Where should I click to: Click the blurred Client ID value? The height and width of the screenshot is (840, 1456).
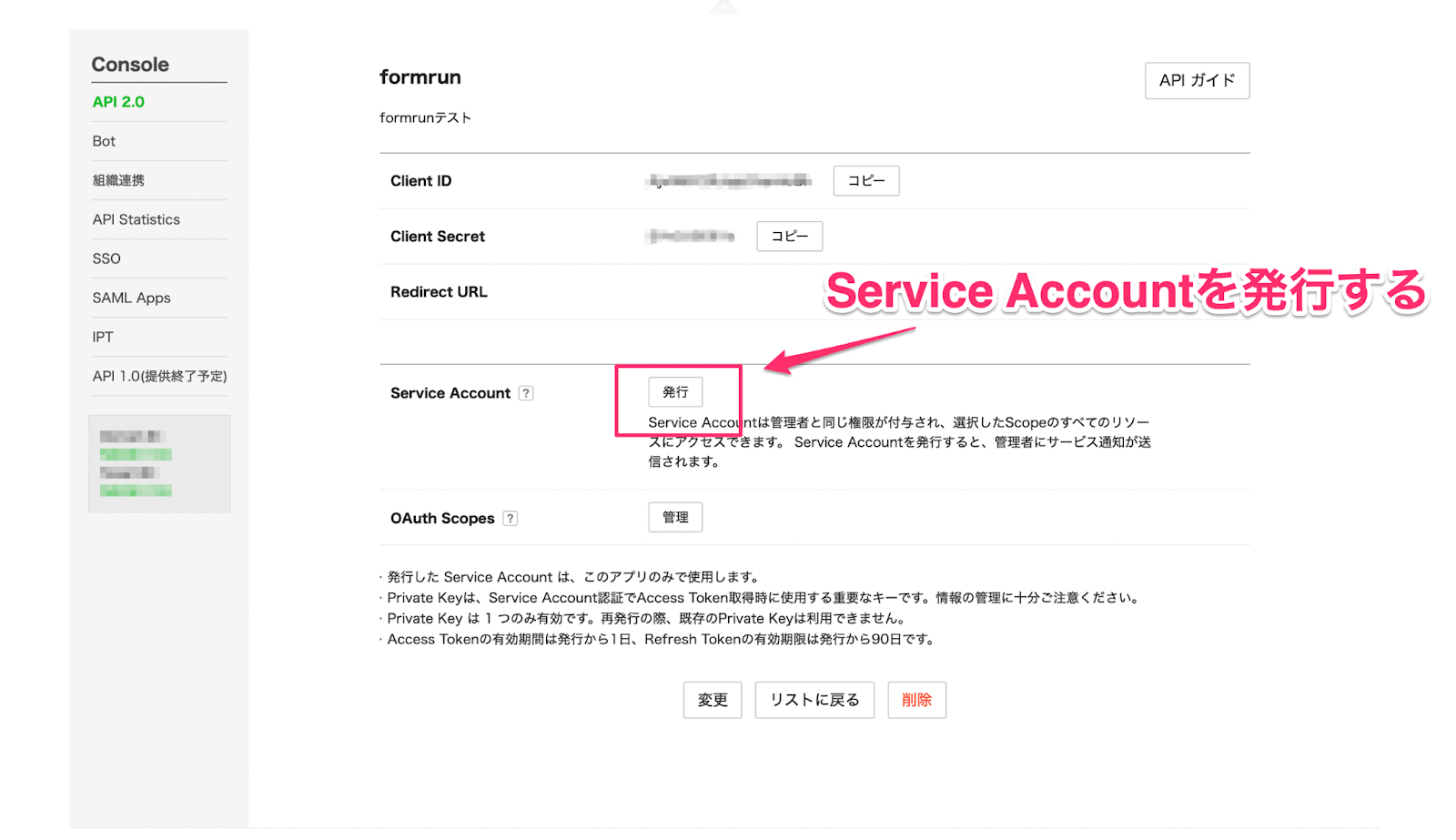click(x=729, y=180)
